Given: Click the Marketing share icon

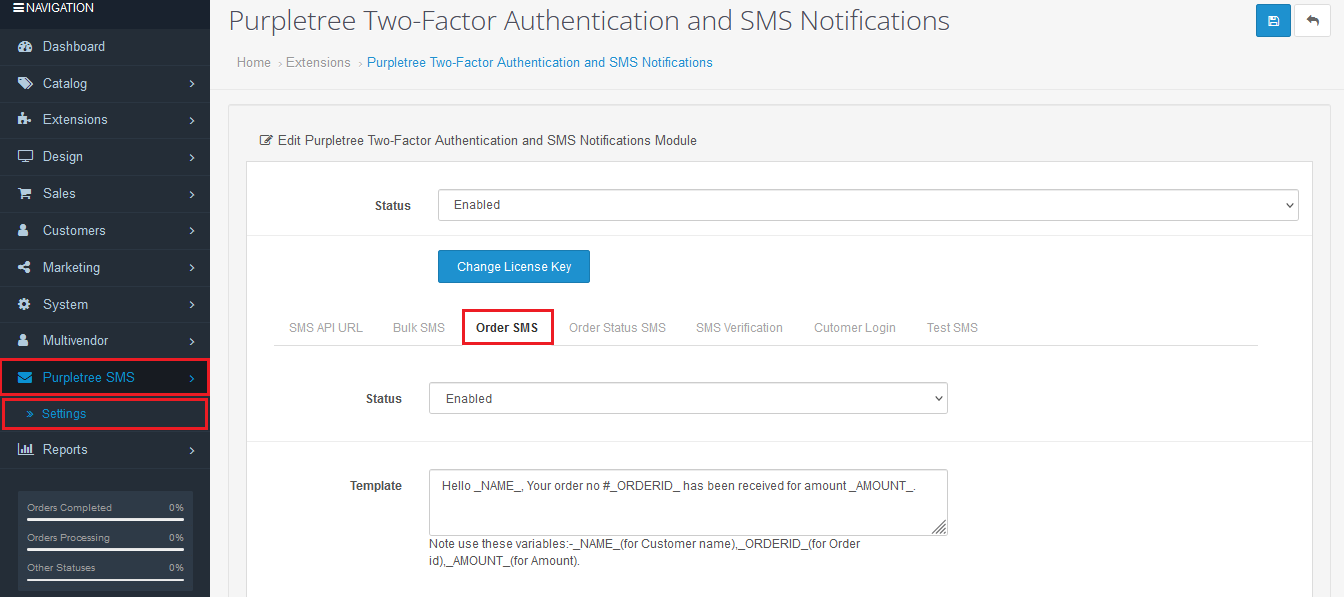Looking at the screenshot, I should click(25, 268).
